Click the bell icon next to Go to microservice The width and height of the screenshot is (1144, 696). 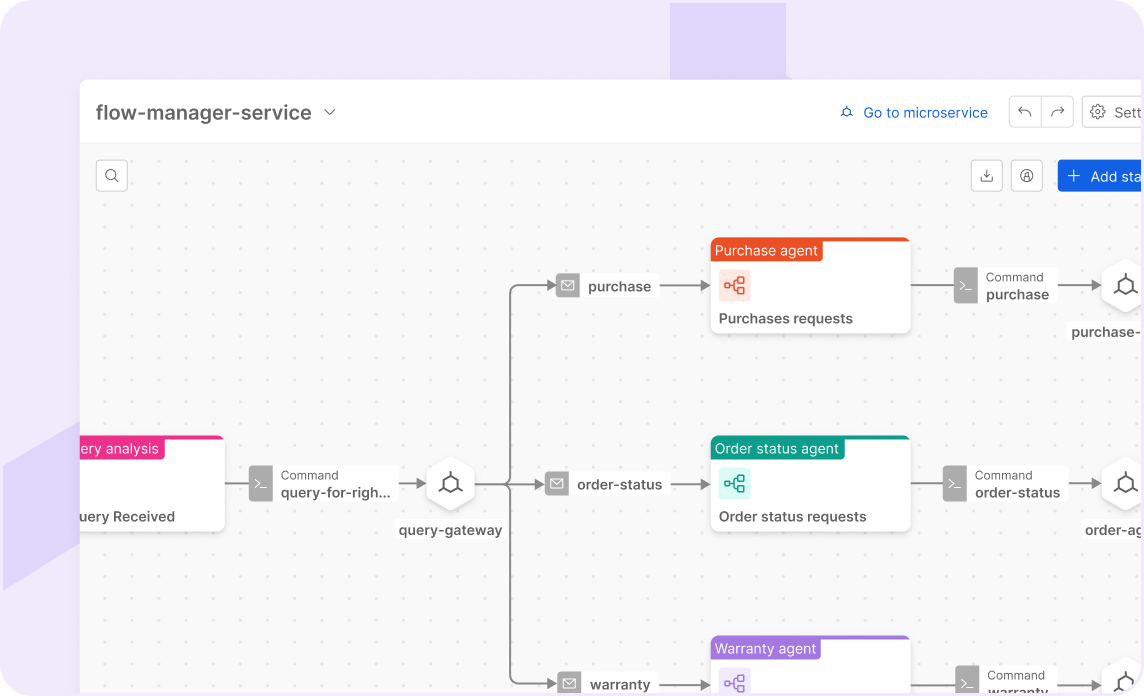coord(846,112)
